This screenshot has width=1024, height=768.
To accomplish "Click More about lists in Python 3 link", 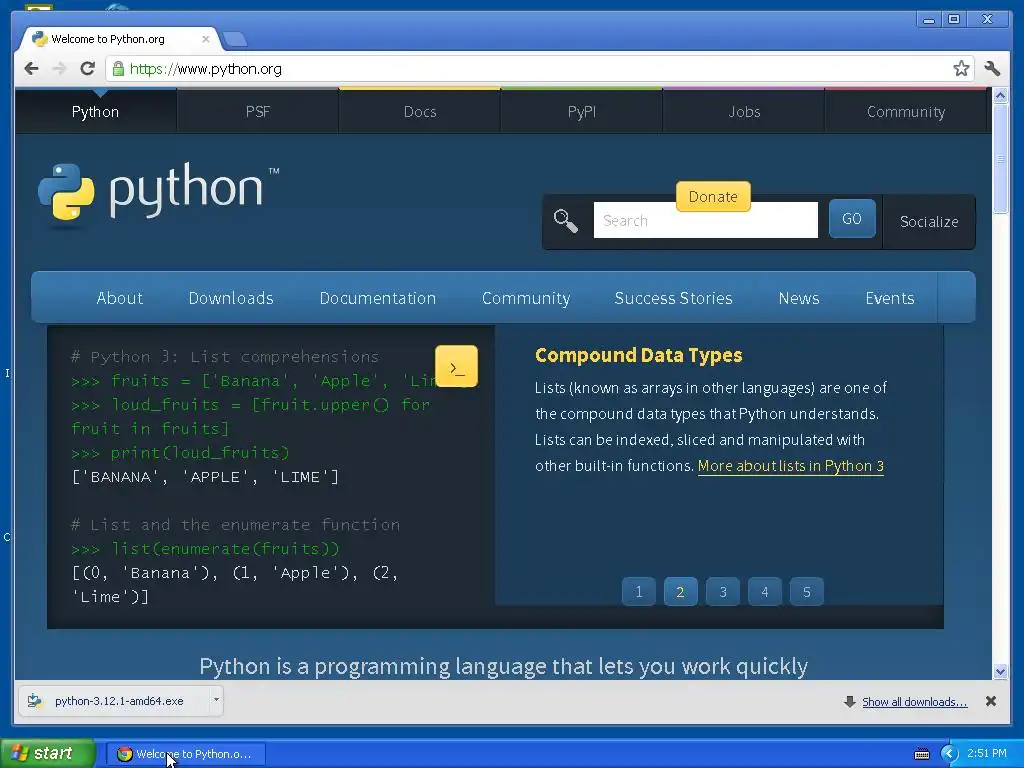I will pos(791,466).
